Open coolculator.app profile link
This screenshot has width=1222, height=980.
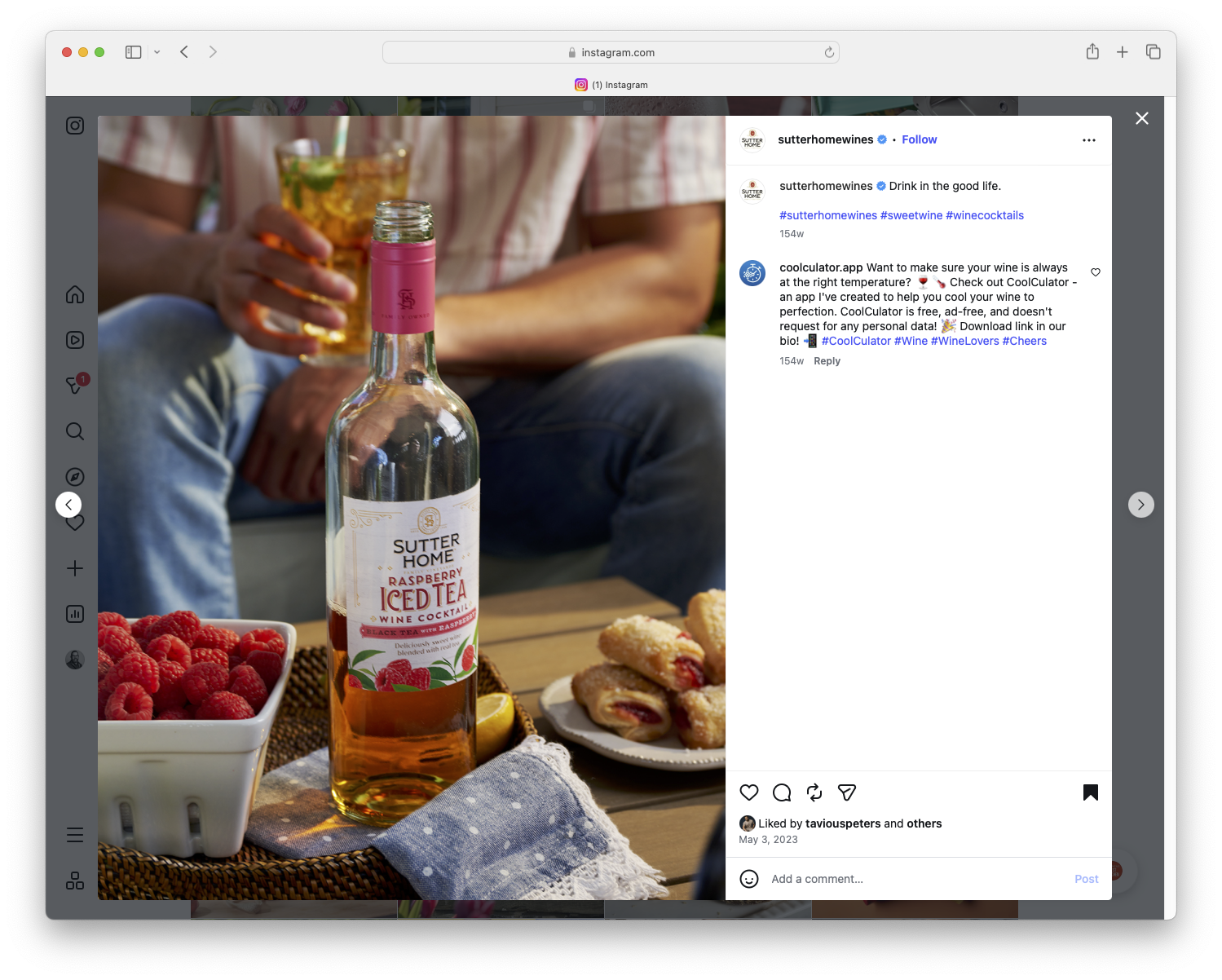point(821,267)
